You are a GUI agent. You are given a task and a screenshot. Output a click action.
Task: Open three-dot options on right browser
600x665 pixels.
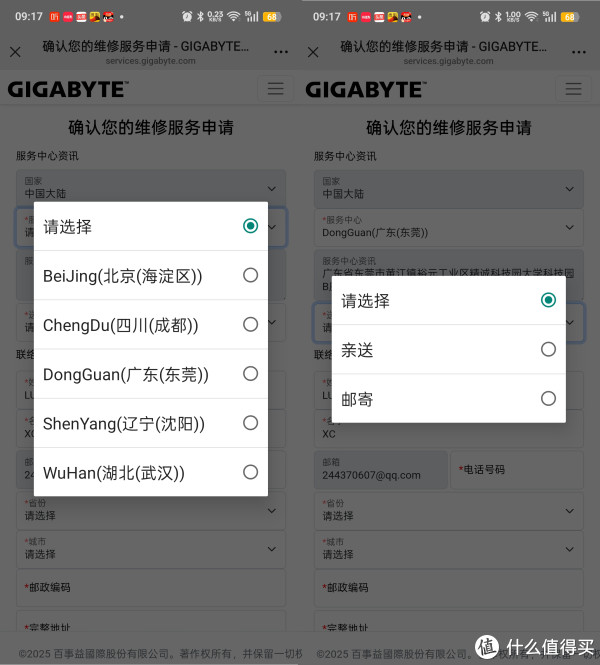(x=578, y=52)
